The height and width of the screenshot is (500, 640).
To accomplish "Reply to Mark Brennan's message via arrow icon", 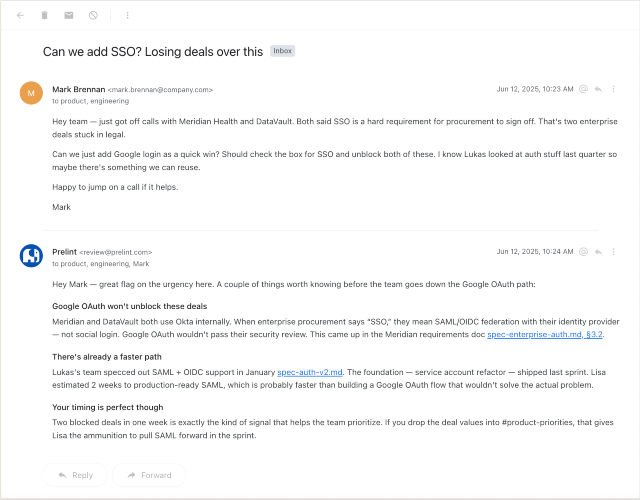I will tap(598, 89).
